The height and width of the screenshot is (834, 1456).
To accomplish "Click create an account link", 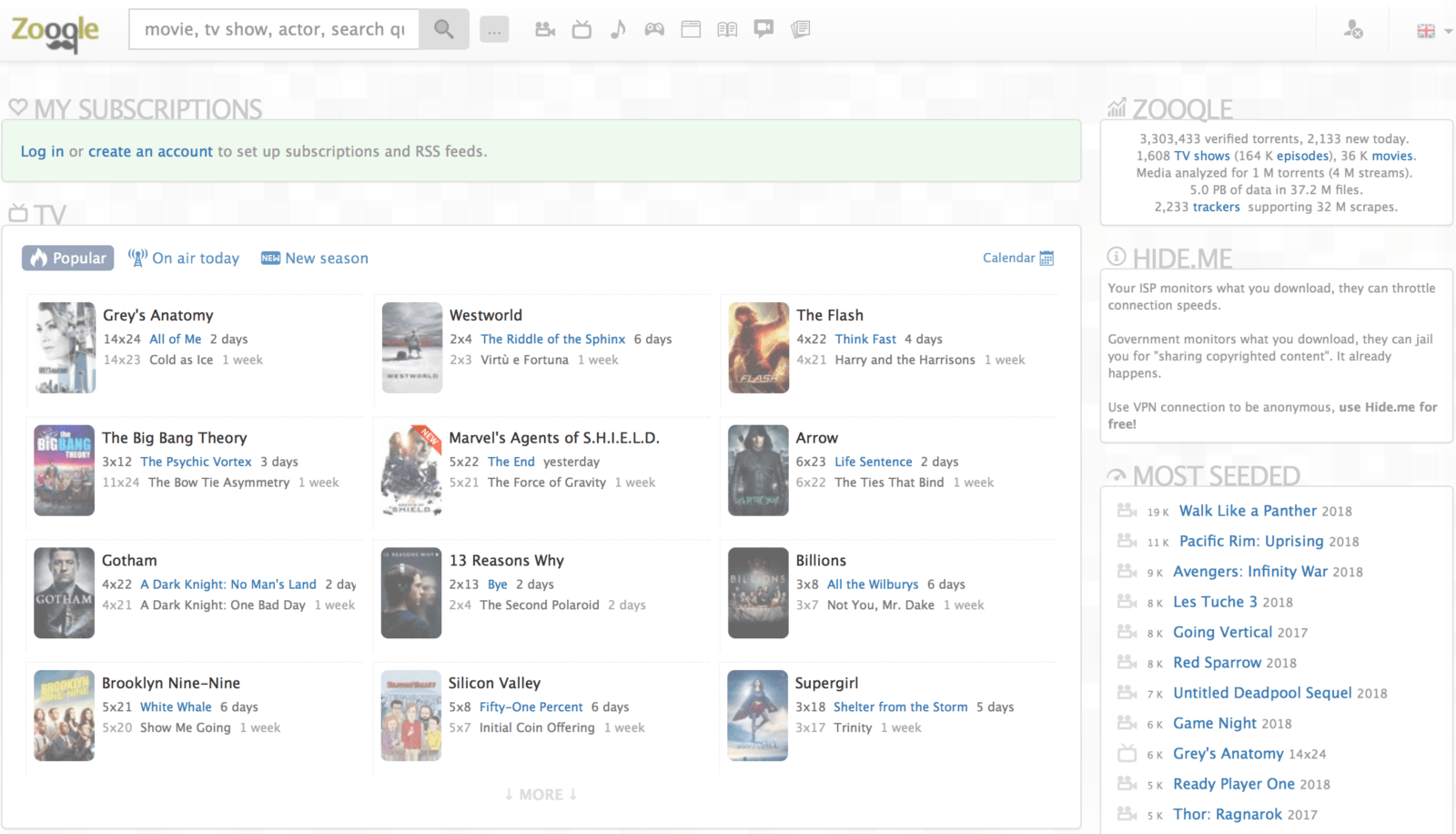I will click(x=150, y=151).
